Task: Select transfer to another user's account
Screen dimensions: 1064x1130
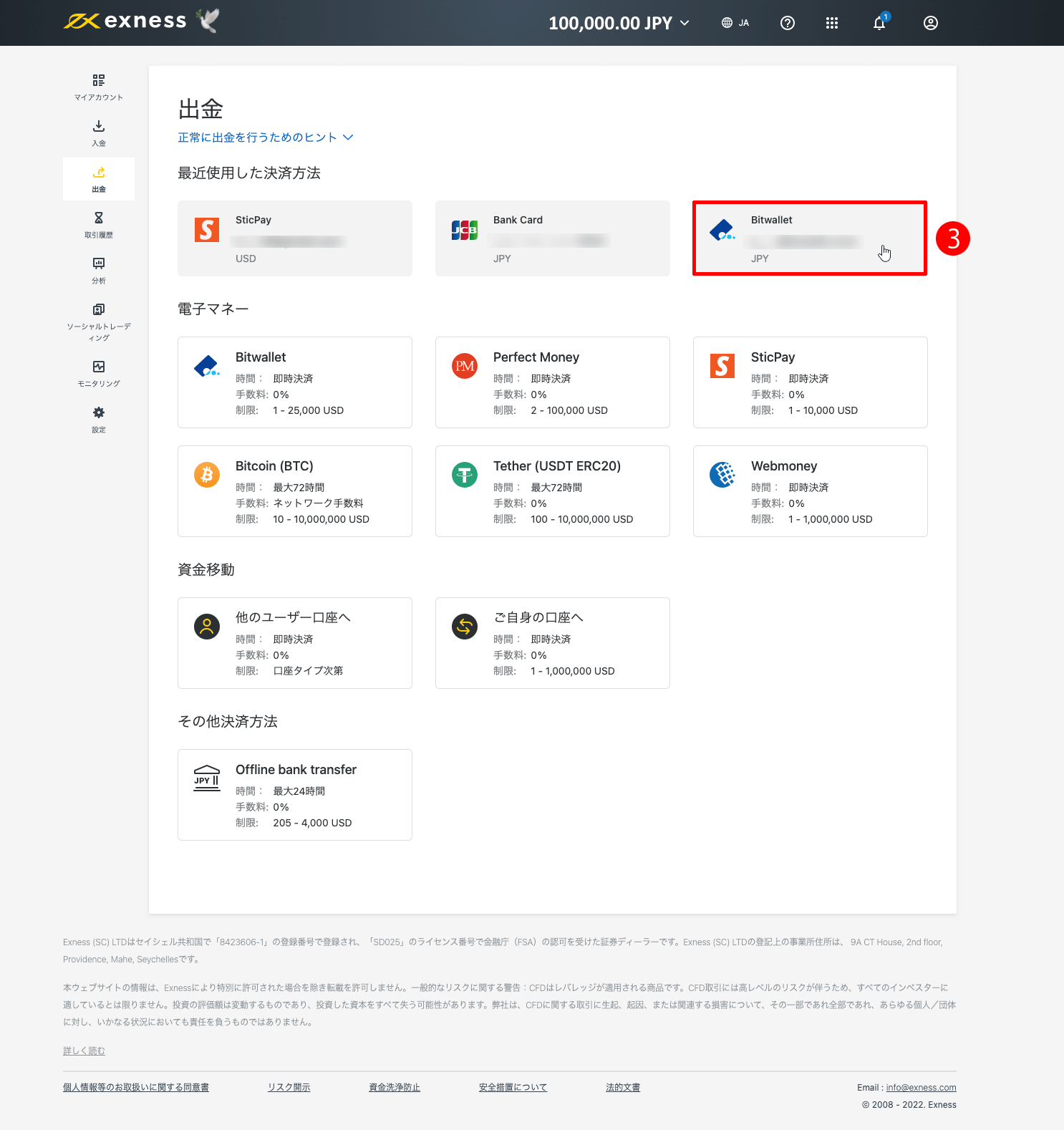Action: (x=295, y=643)
